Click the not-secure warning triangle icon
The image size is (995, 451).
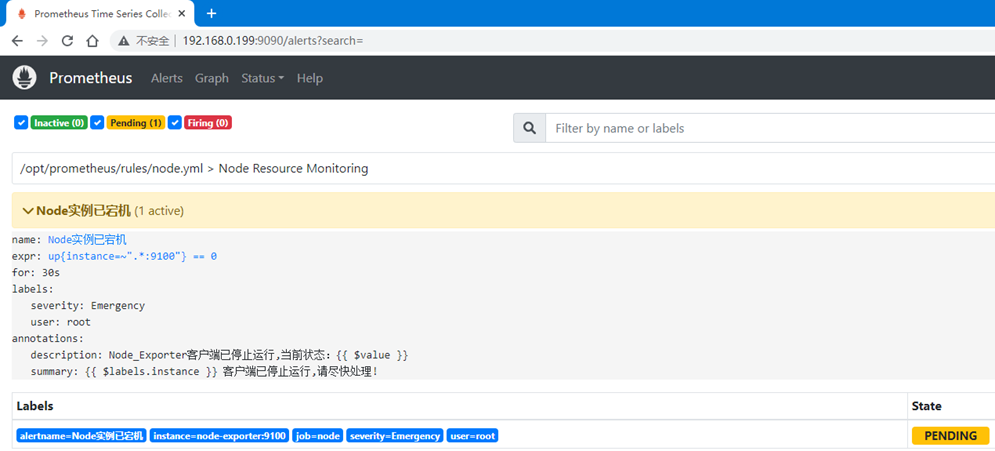(124, 41)
